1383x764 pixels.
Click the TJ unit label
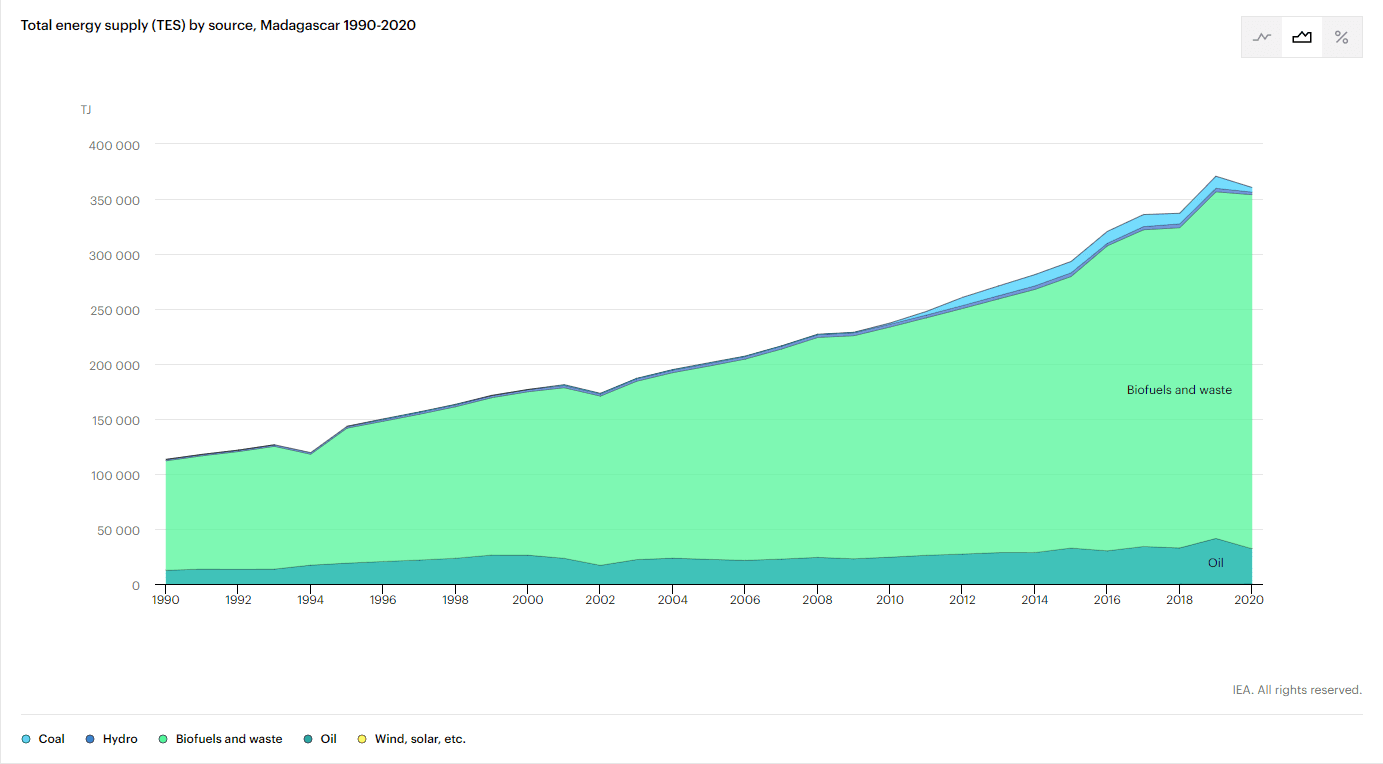pyautogui.click(x=86, y=110)
